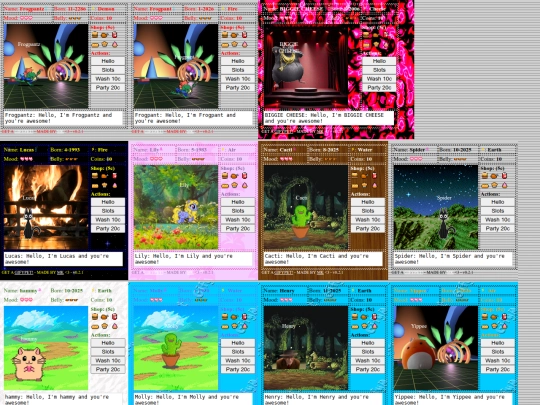Buy the roast chicken in Cacti's shop
The width and height of the screenshot is (540, 405).
click(364, 176)
